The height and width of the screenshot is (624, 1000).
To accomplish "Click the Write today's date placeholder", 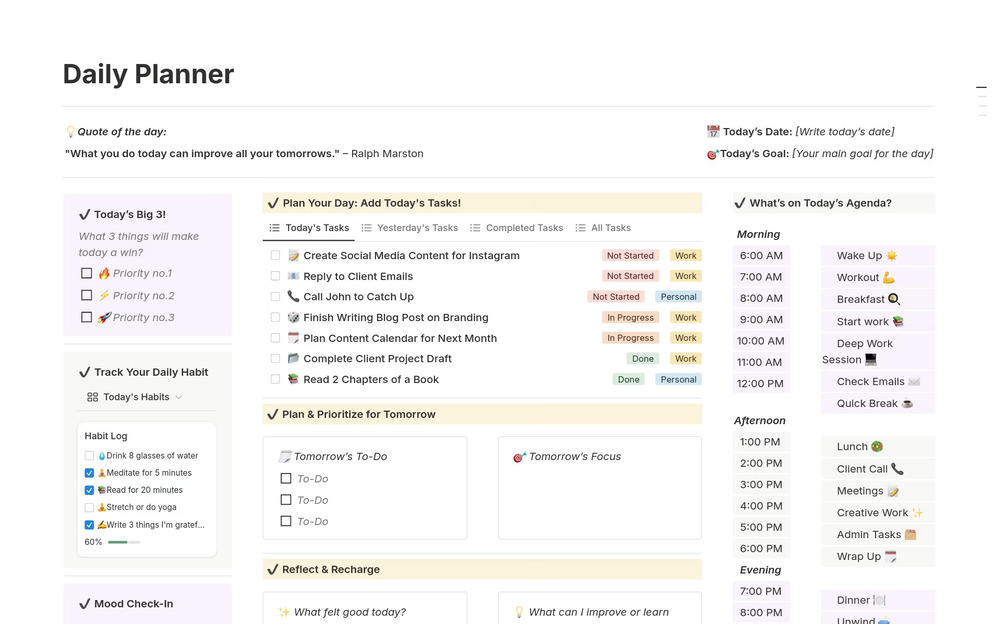I will tap(844, 132).
